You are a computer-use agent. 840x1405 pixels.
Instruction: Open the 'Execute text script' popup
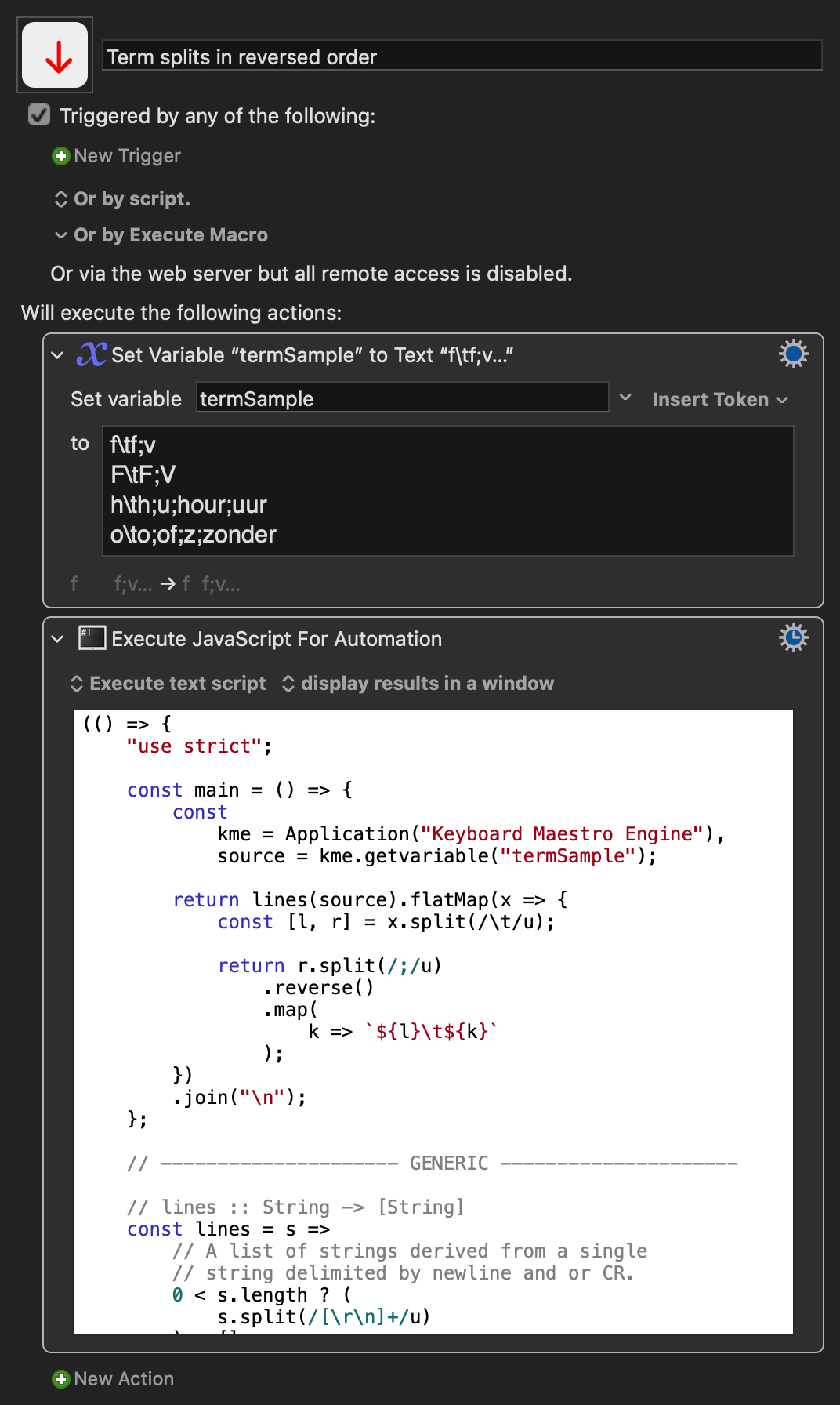(x=168, y=684)
